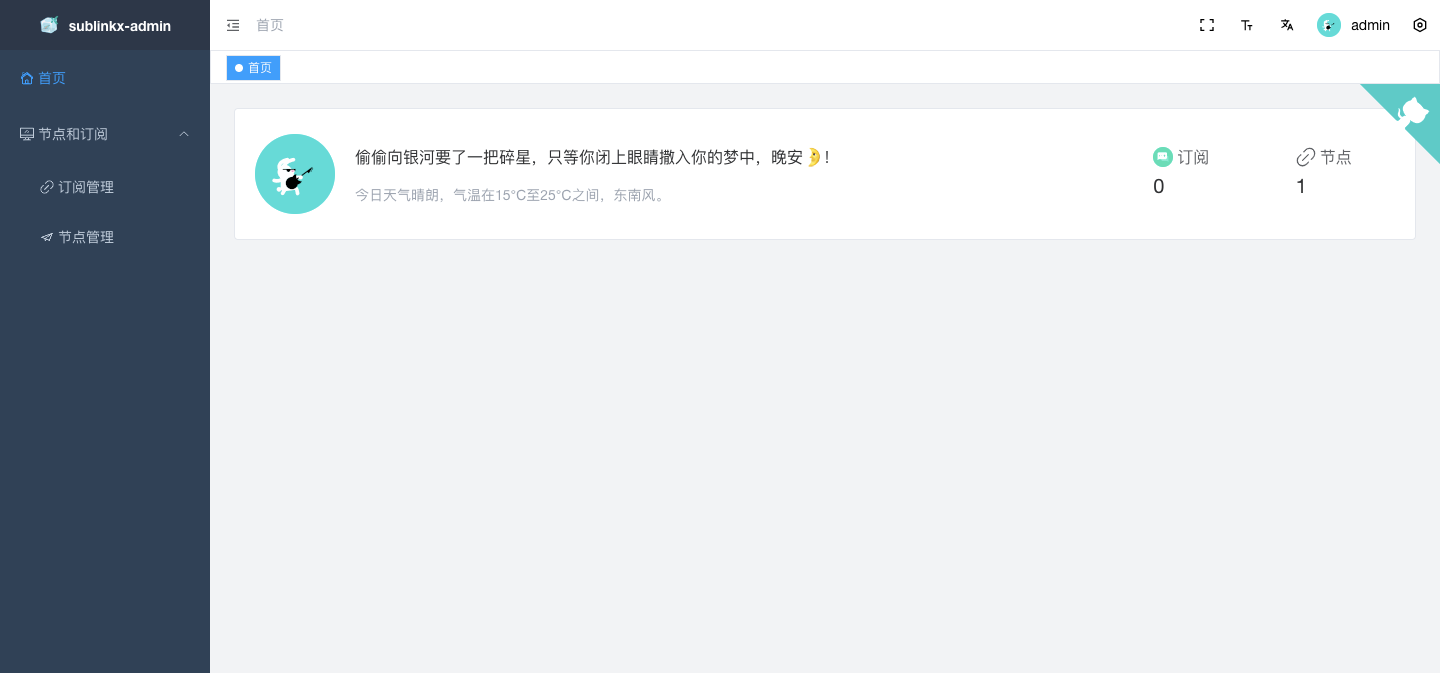Toggle fullscreen mode icon

point(1207,25)
